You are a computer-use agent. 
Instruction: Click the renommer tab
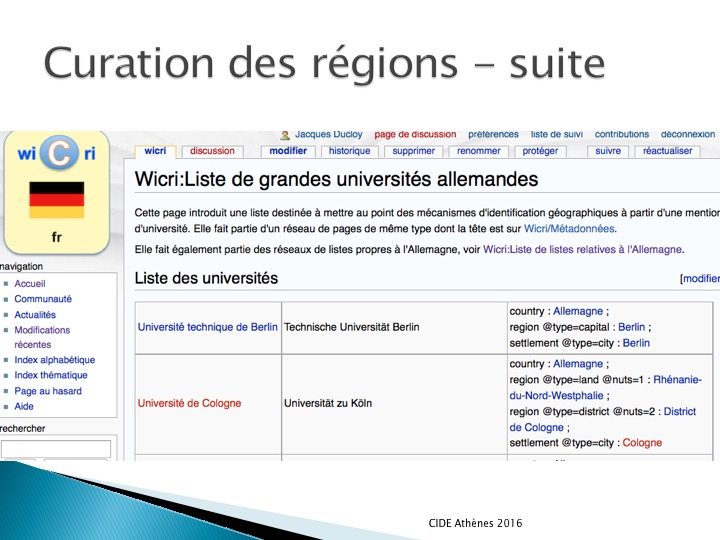pyautogui.click(x=478, y=151)
